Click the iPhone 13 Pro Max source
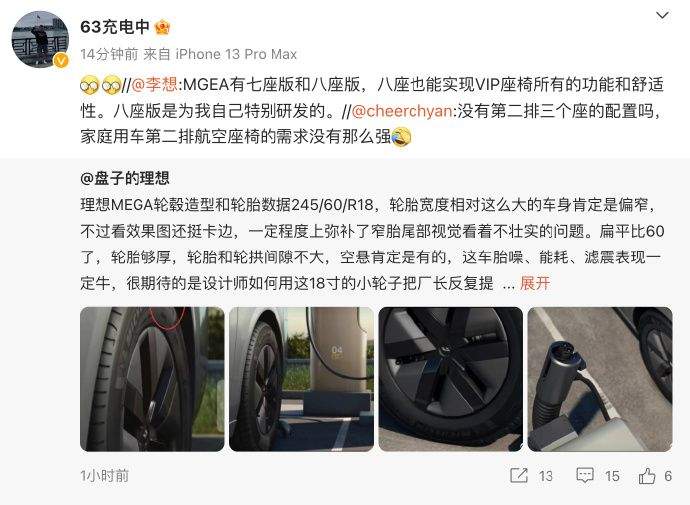Viewport: 690px width, 505px height. [236, 54]
